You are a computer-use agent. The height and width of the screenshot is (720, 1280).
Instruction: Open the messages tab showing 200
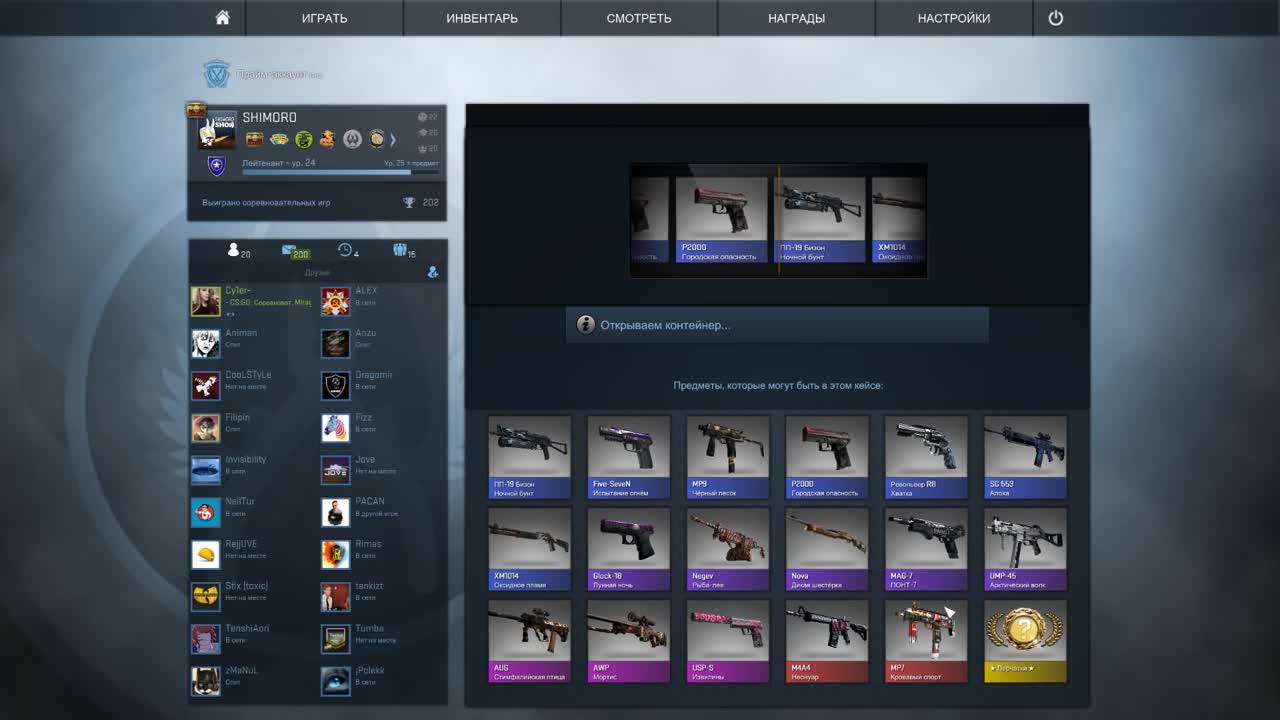click(295, 251)
